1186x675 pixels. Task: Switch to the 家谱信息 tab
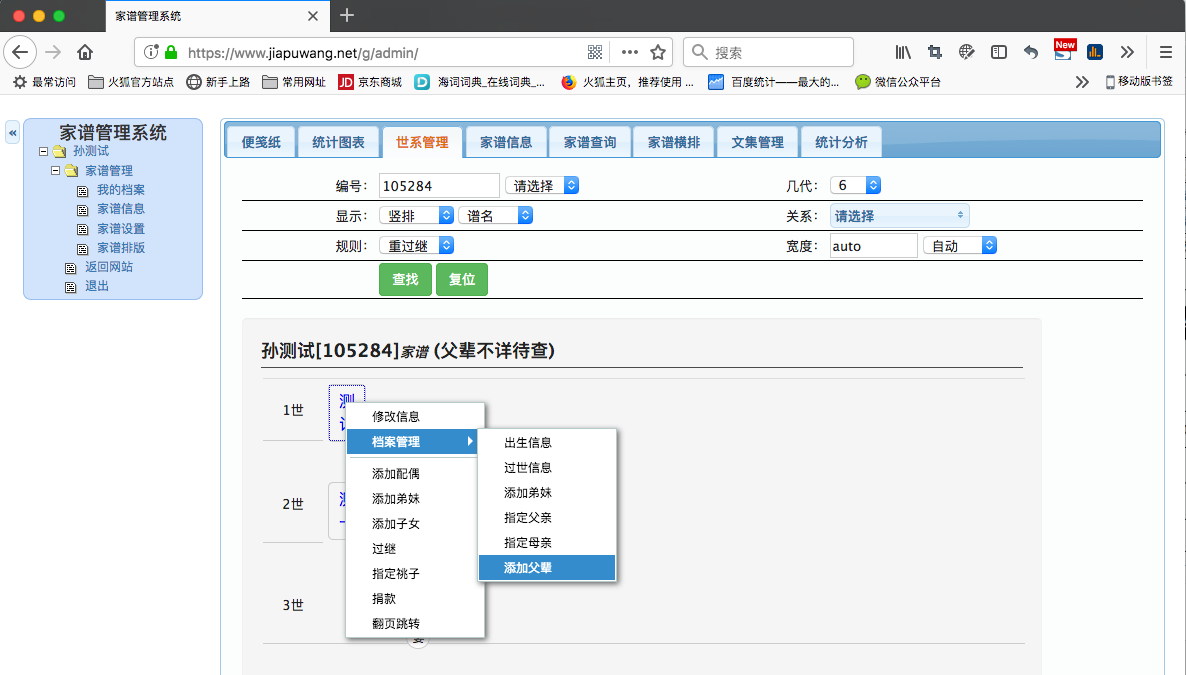coord(506,142)
